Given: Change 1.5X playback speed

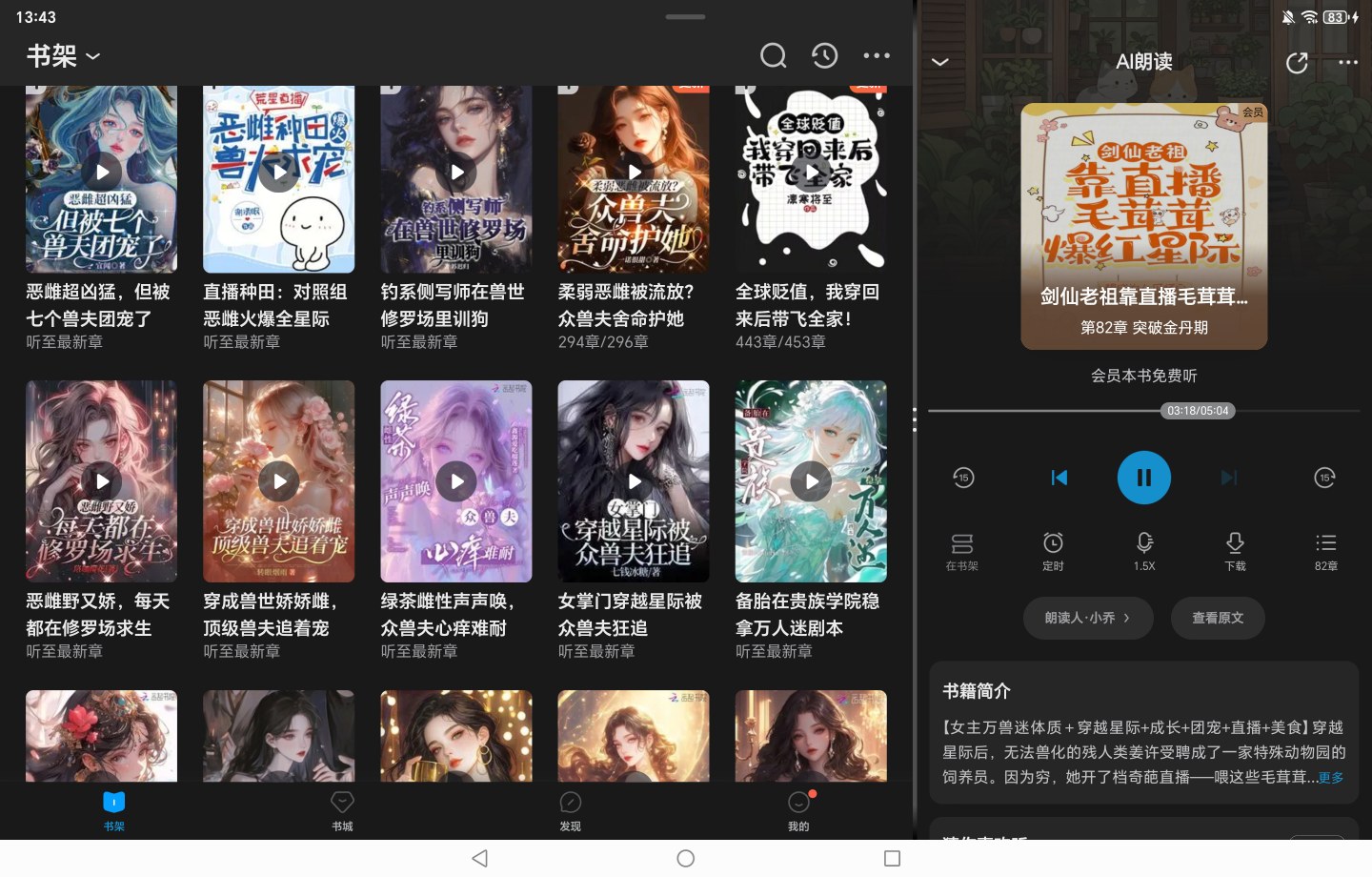Looking at the screenshot, I should tap(1144, 552).
